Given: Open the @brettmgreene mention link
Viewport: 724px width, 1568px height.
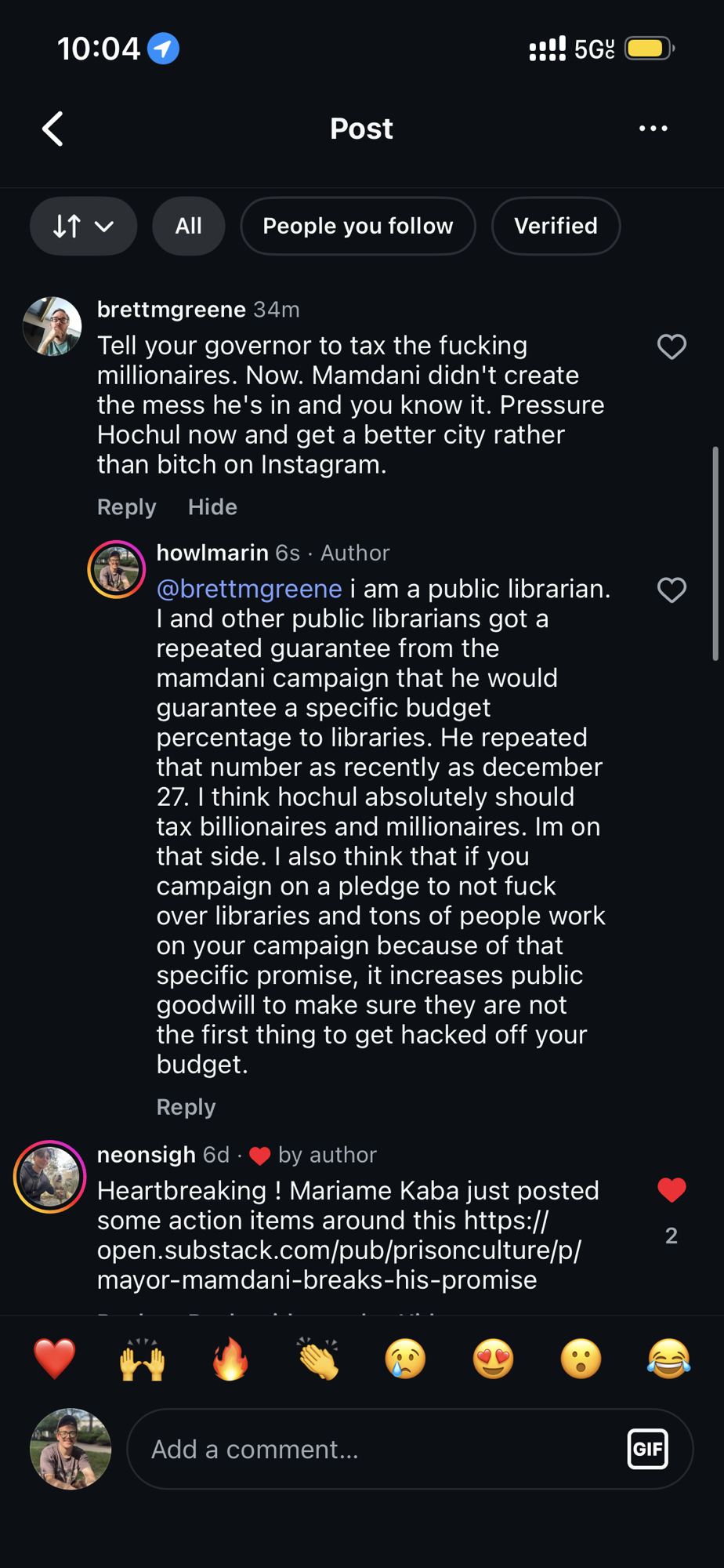Looking at the screenshot, I should click(x=249, y=589).
